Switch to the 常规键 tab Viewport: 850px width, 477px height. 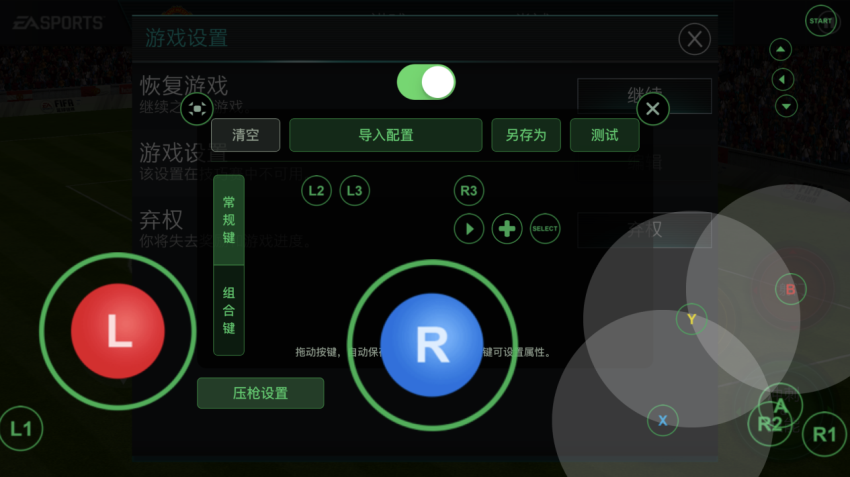229,220
